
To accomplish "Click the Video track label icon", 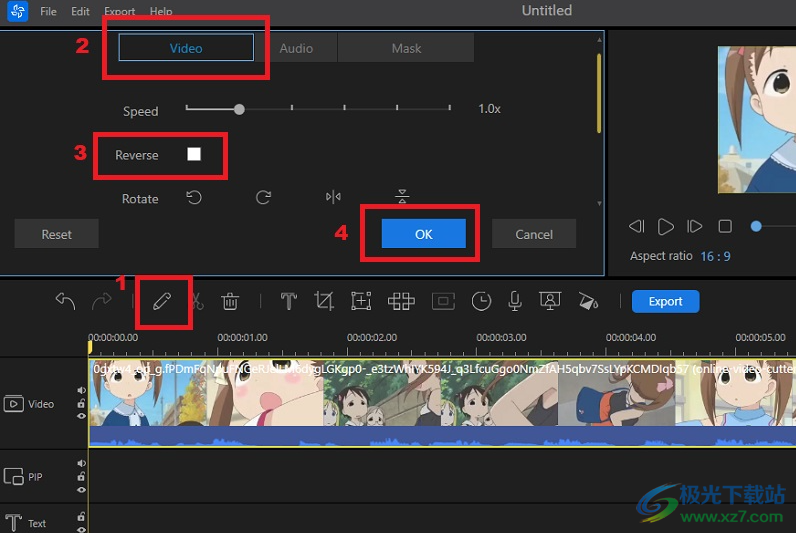I will 14,404.
